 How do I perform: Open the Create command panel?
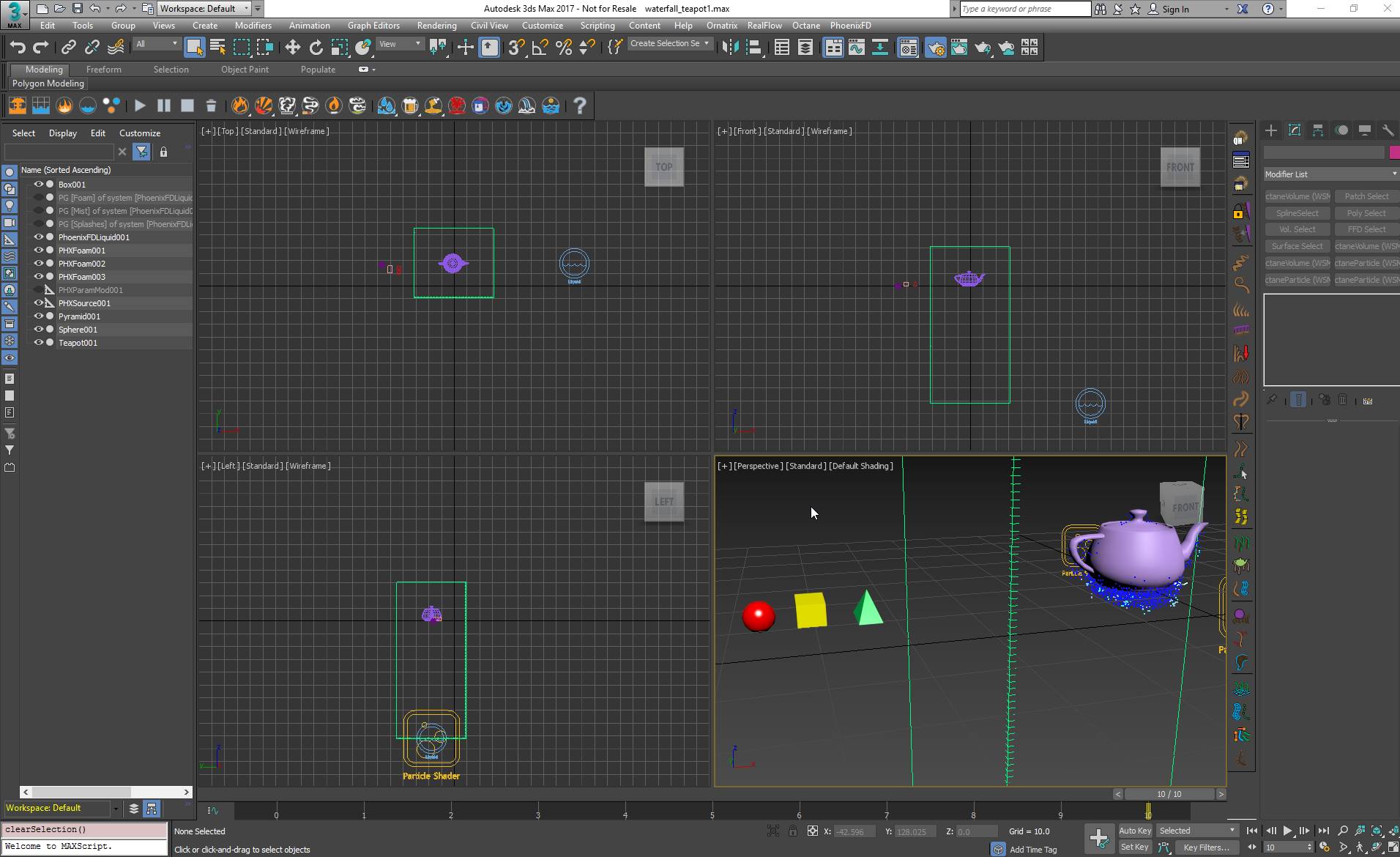1271,130
